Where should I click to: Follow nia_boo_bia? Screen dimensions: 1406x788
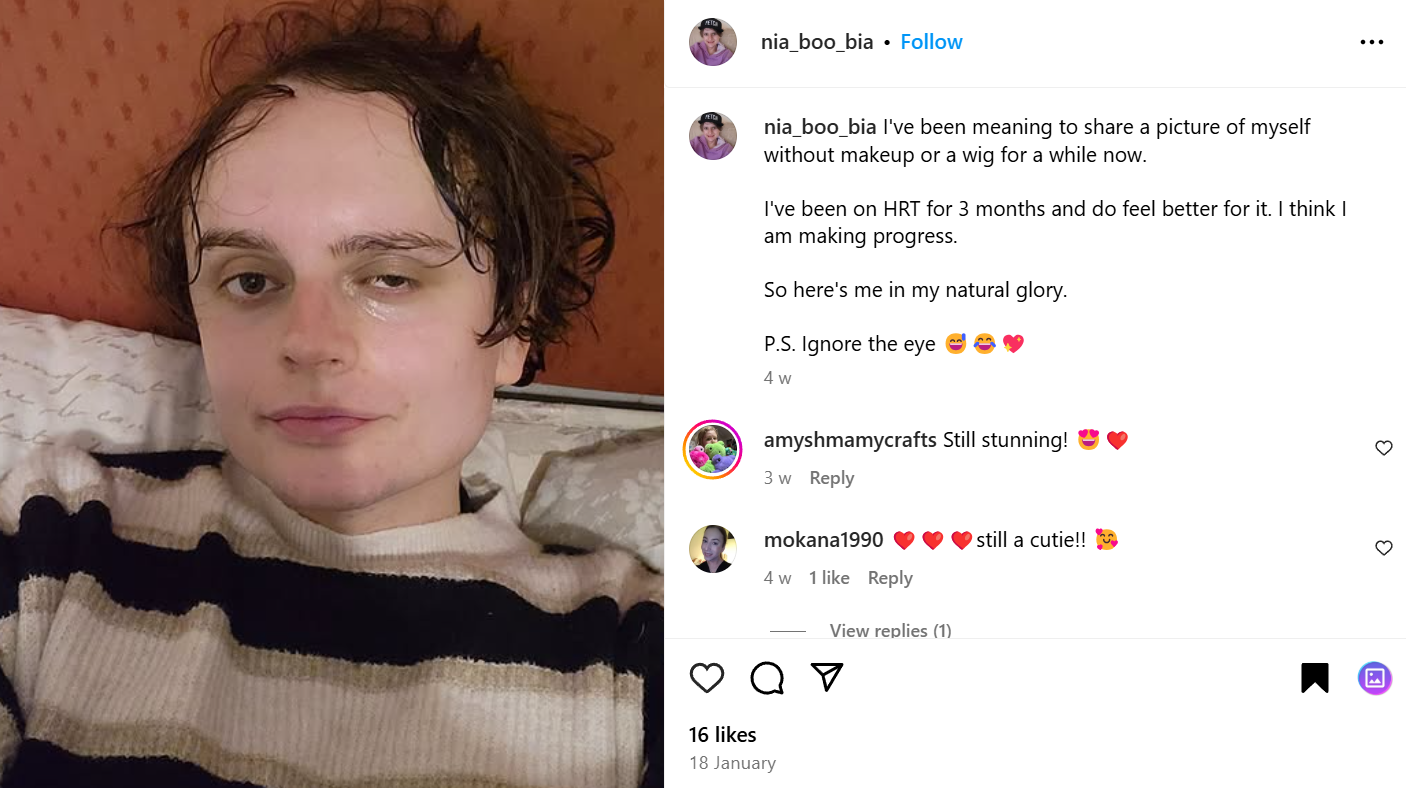pyautogui.click(x=931, y=42)
